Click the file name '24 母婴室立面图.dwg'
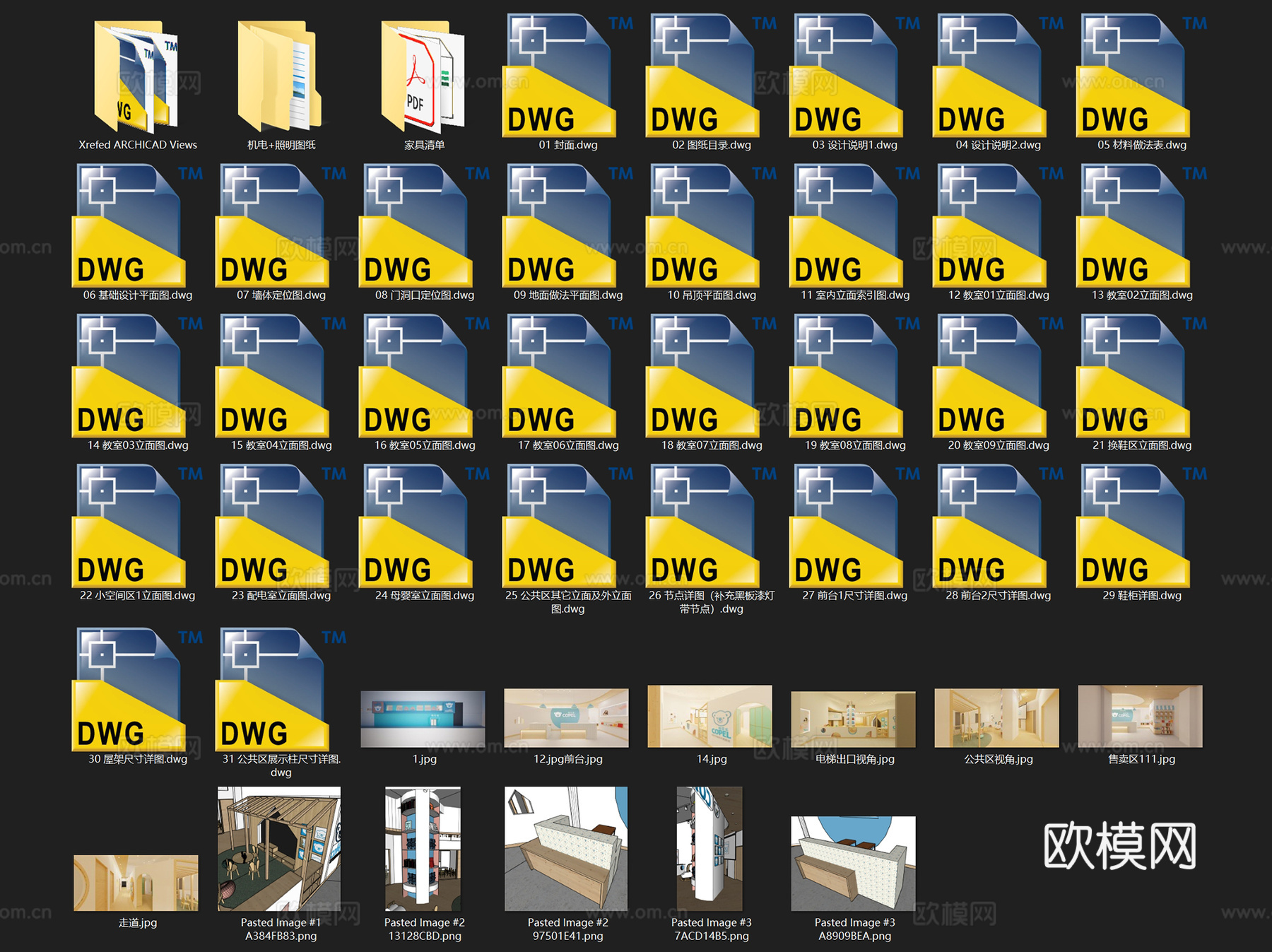Image resolution: width=1272 pixels, height=952 pixels. (x=425, y=596)
